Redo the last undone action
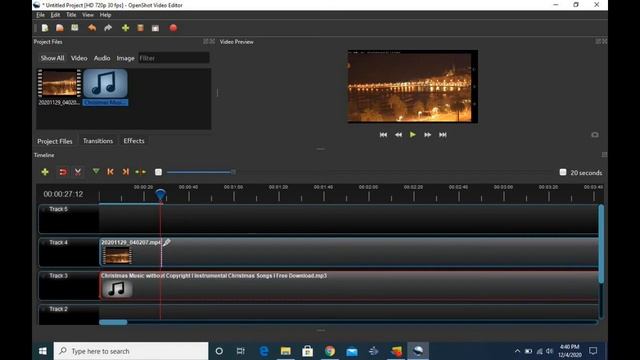Image resolution: width=640 pixels, height=360 pixels. tap(108, 28)
